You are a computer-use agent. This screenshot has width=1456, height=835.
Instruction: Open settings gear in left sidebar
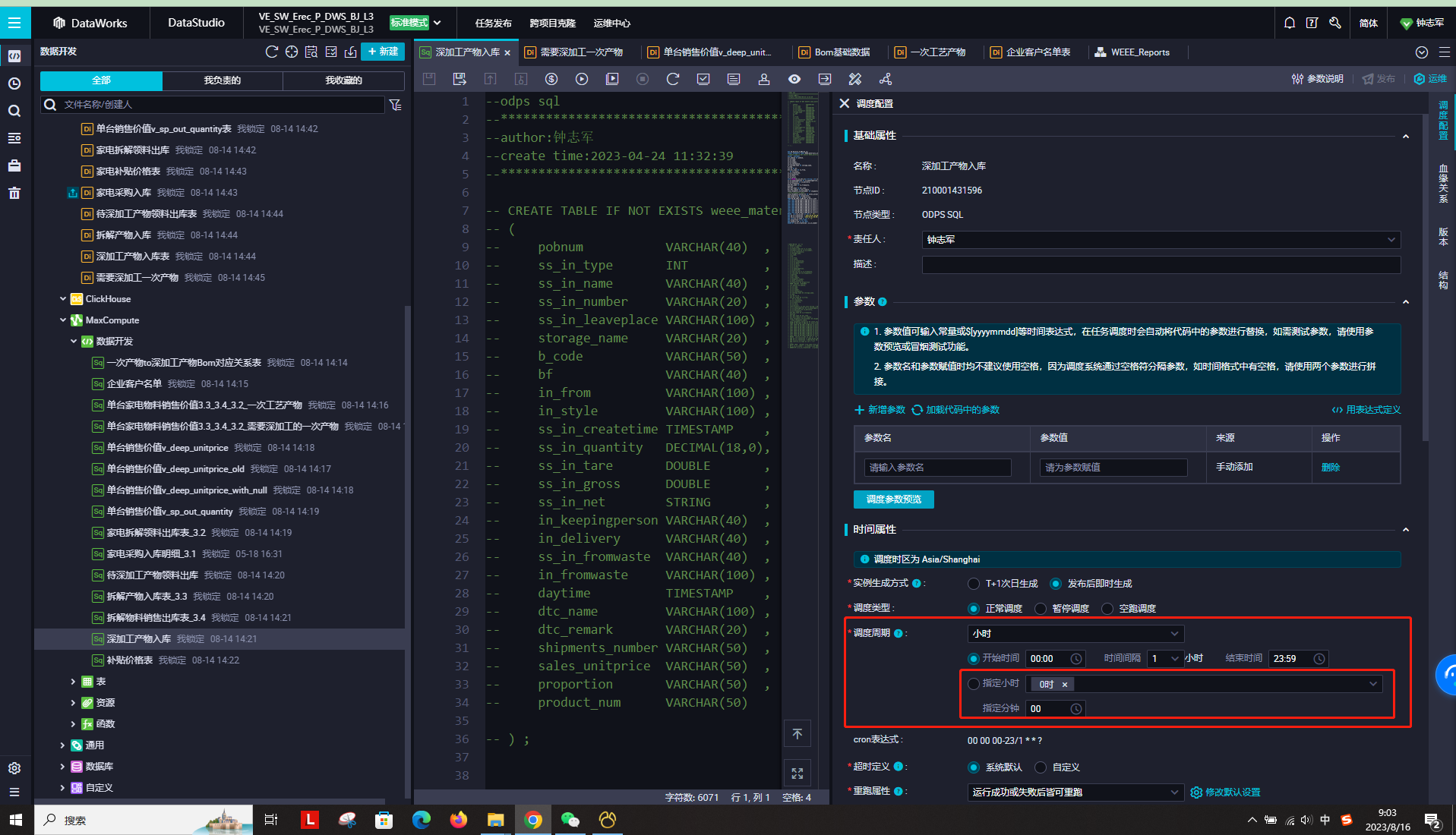coord(14,768)
